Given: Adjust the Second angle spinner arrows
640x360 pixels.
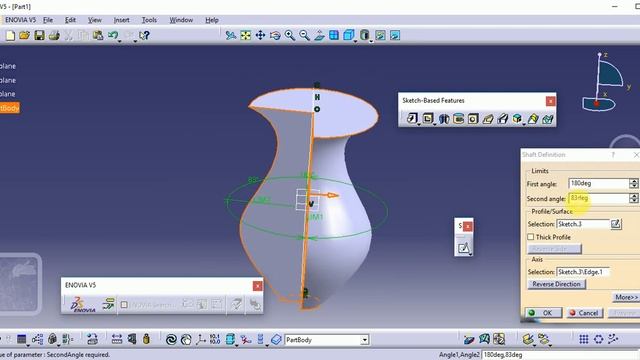Looking at the screenshot, I should pyautogui.click(x=633, y=198).
